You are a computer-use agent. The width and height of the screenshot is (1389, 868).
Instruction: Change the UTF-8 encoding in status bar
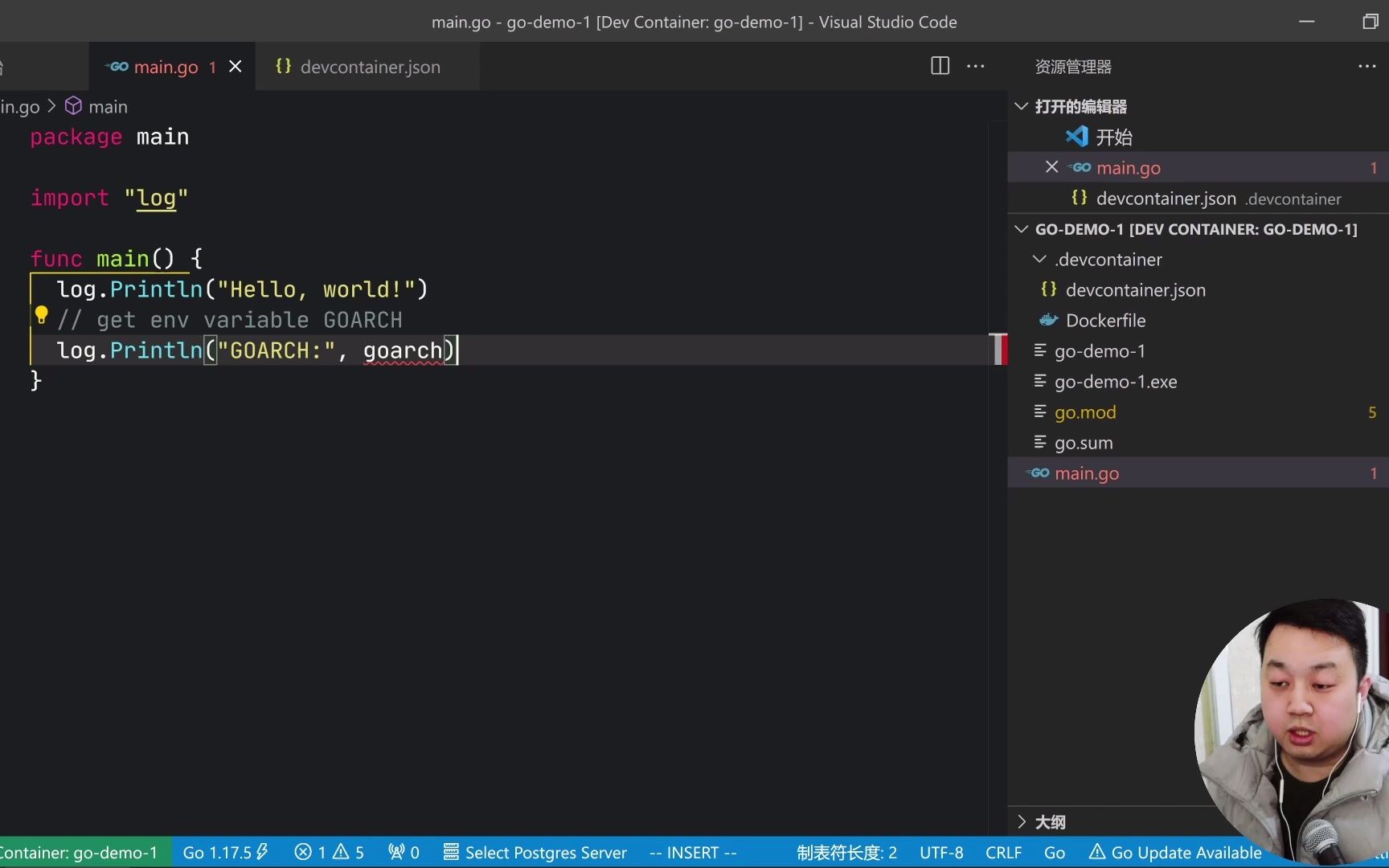[x=940, y=852]
